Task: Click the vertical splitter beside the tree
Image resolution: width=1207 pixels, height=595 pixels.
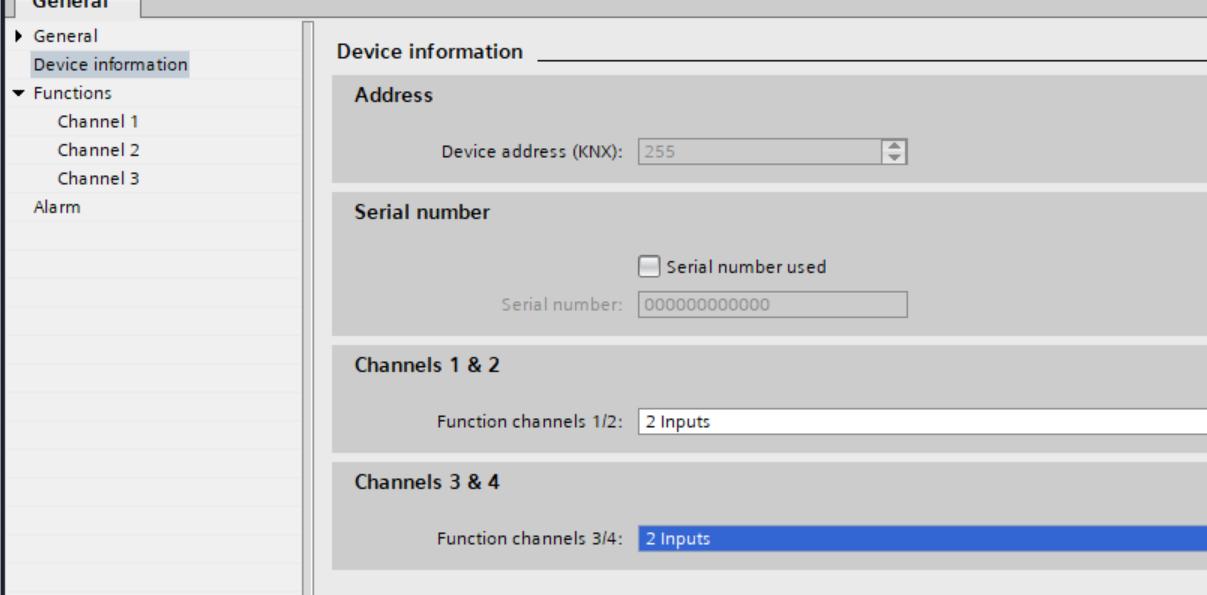Action: [x=308, y=300]
